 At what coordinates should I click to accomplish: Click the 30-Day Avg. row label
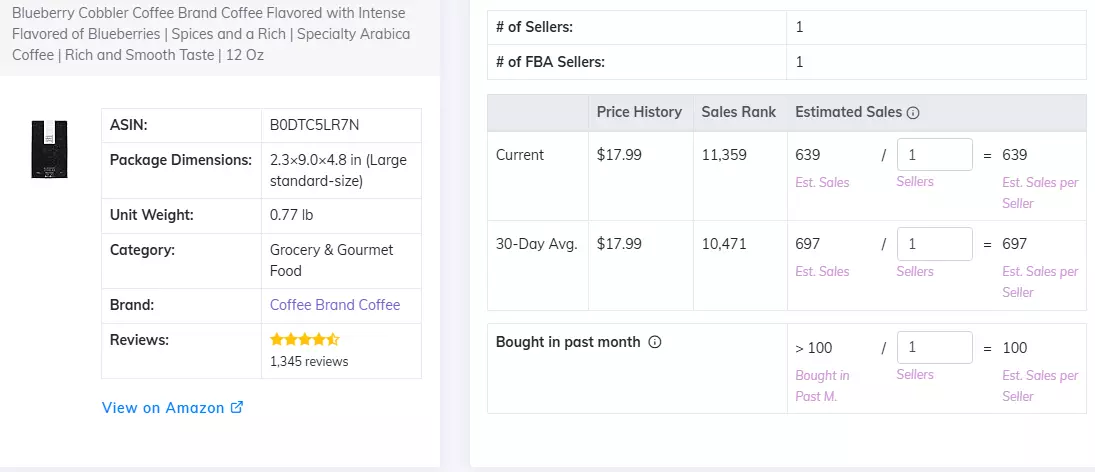(x=536, y=244)
